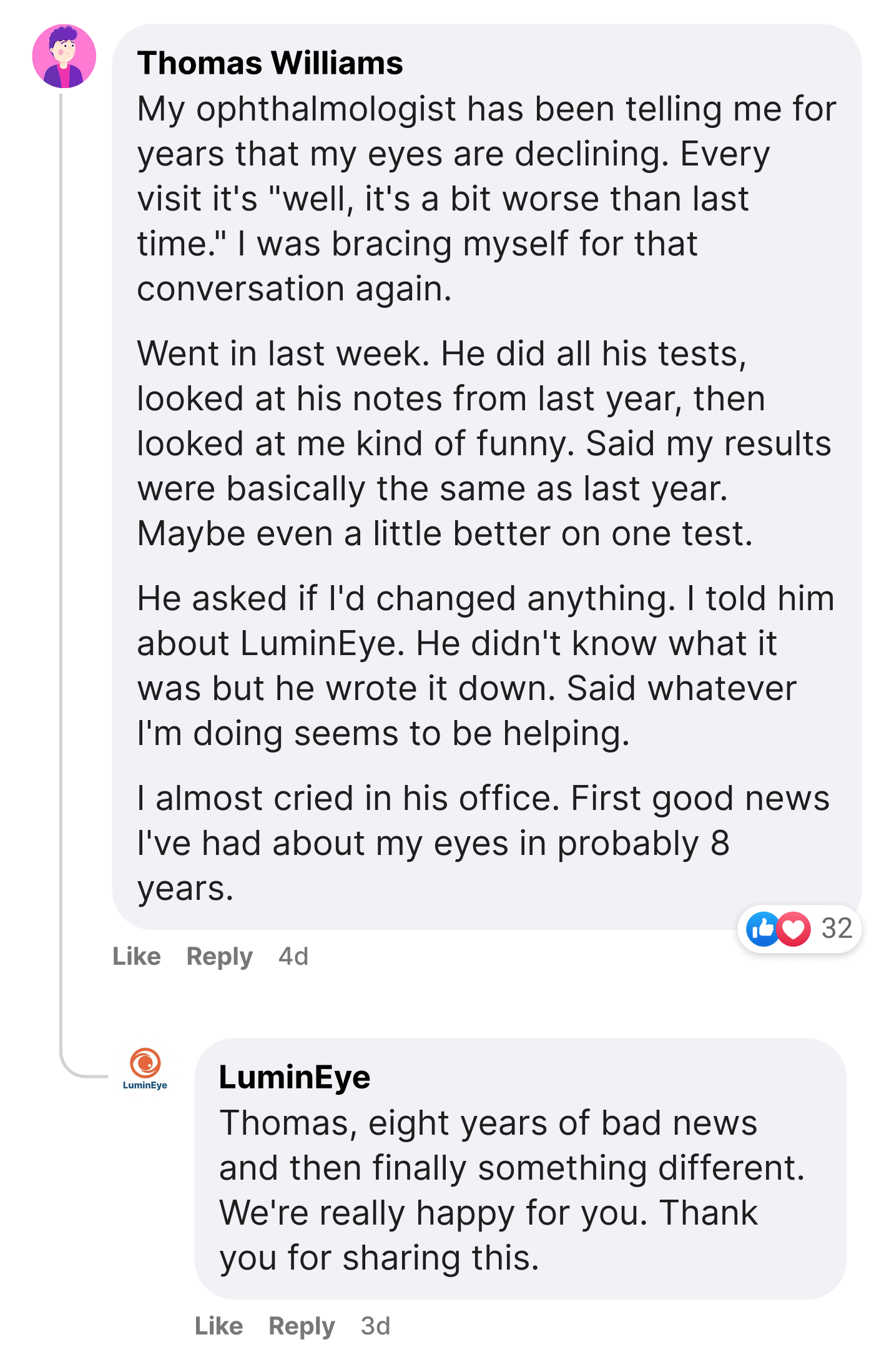
Task: Open the LuminEye name link
Action: (x=294, y=1077)
